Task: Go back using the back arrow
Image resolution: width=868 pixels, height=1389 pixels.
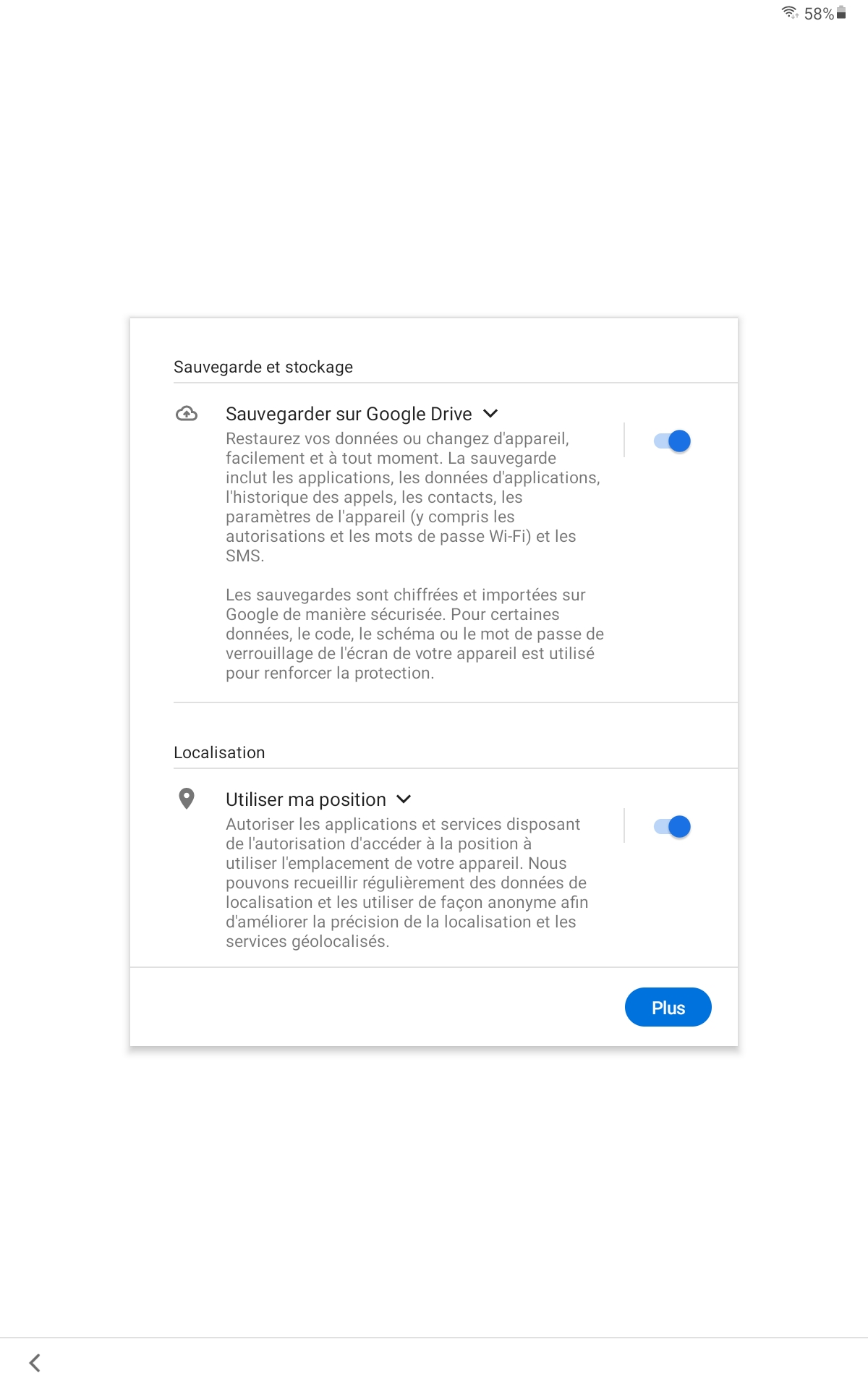Action: coord(35,1363)
